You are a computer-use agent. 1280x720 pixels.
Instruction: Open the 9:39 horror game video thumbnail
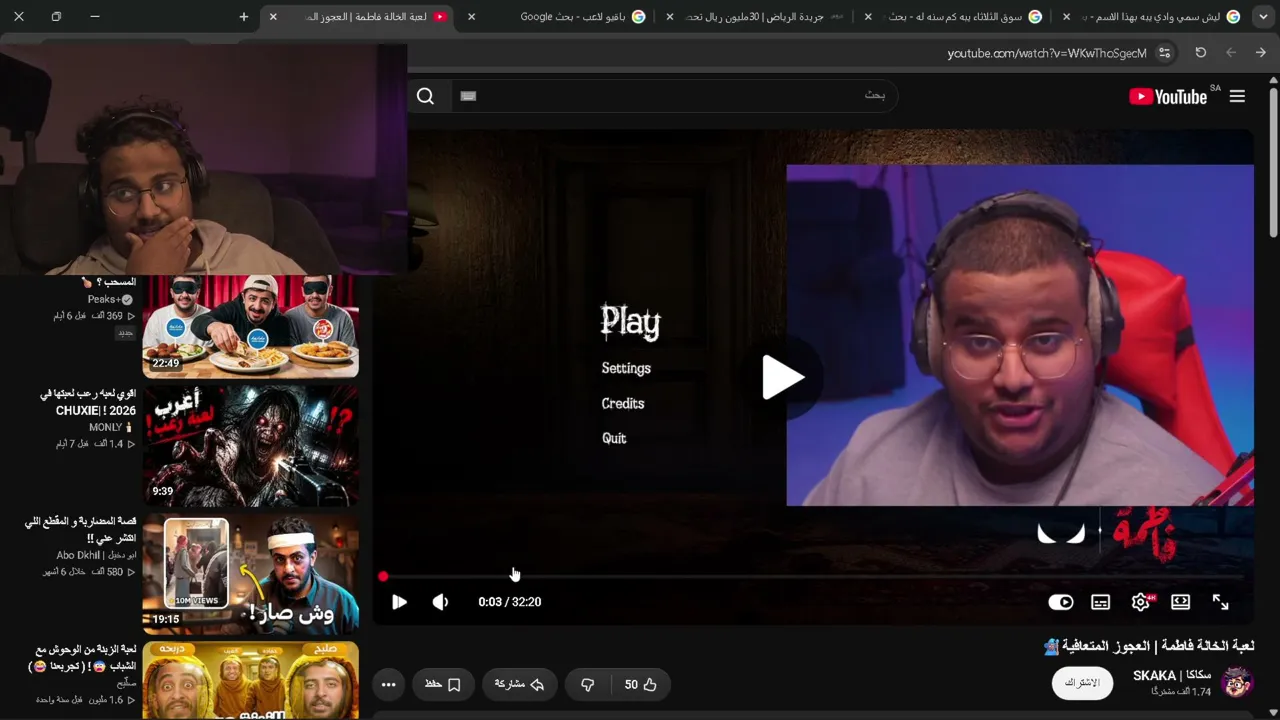click(x=251, y=445)
